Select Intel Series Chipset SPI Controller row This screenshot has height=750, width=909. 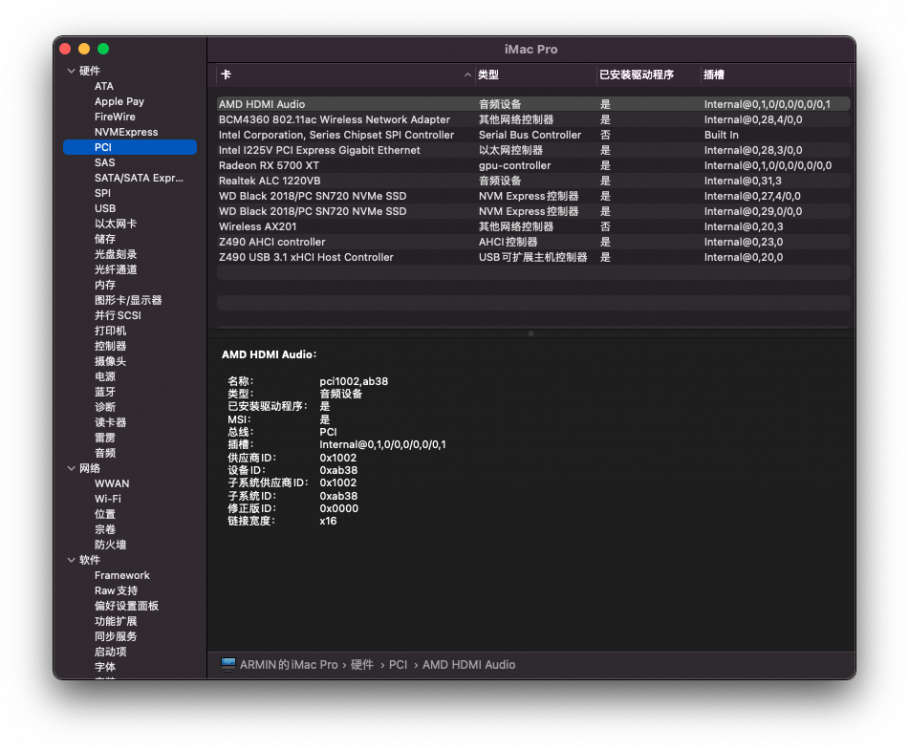[533, 135]
